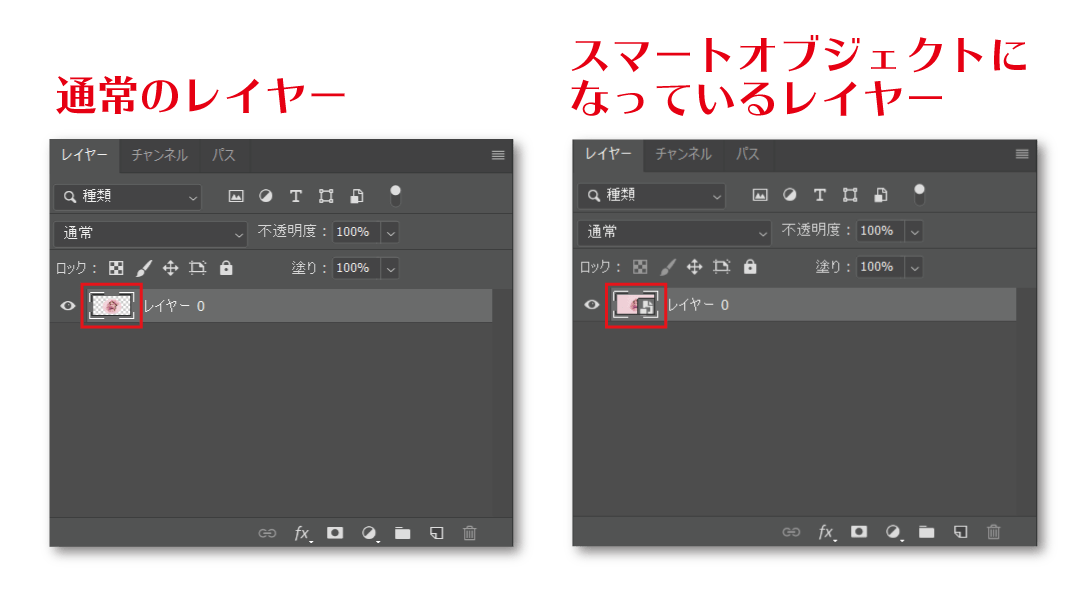Switch to パス tab in left panel
The width and height of the screenshot is (1072, 593).
coord(224,155)
